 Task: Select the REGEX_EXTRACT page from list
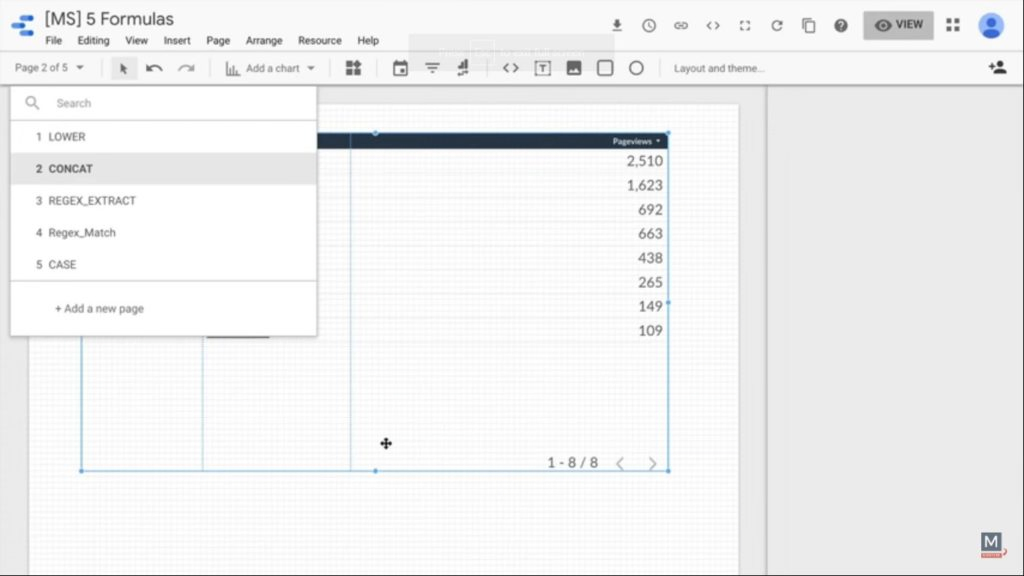[x=92, y=201]
